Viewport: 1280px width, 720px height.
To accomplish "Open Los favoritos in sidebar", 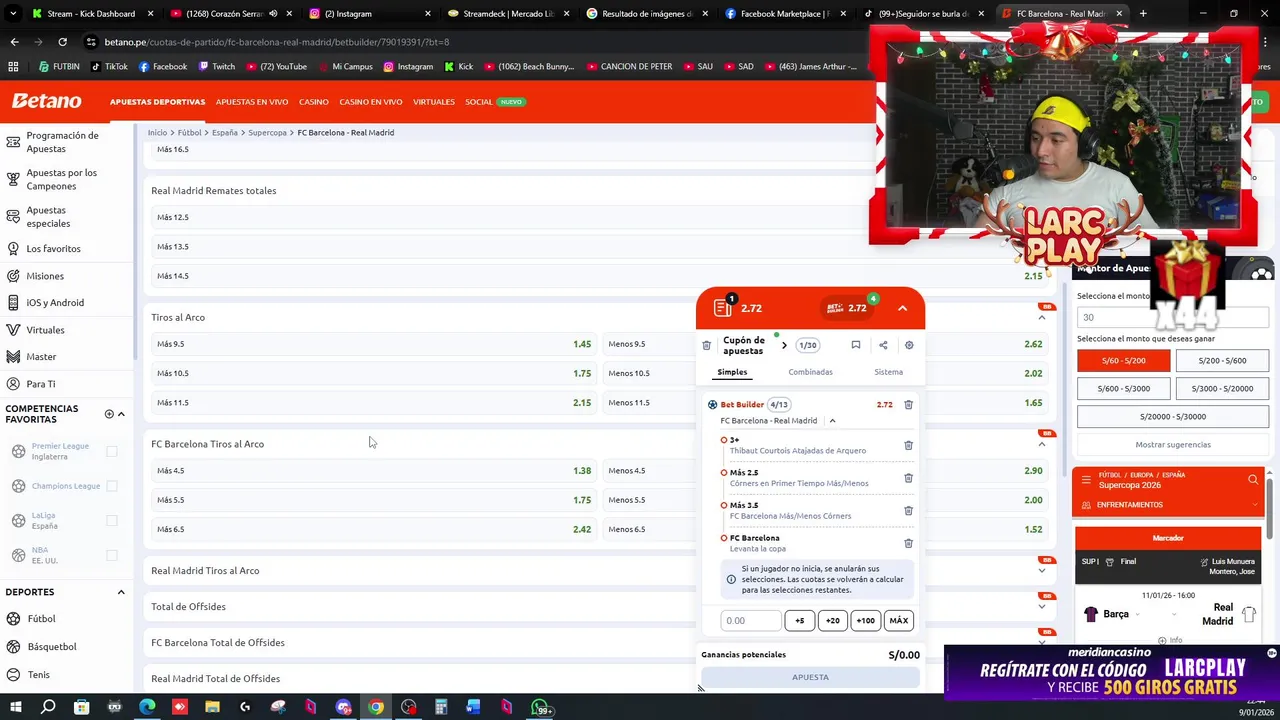I will click(x=53, y=248).
